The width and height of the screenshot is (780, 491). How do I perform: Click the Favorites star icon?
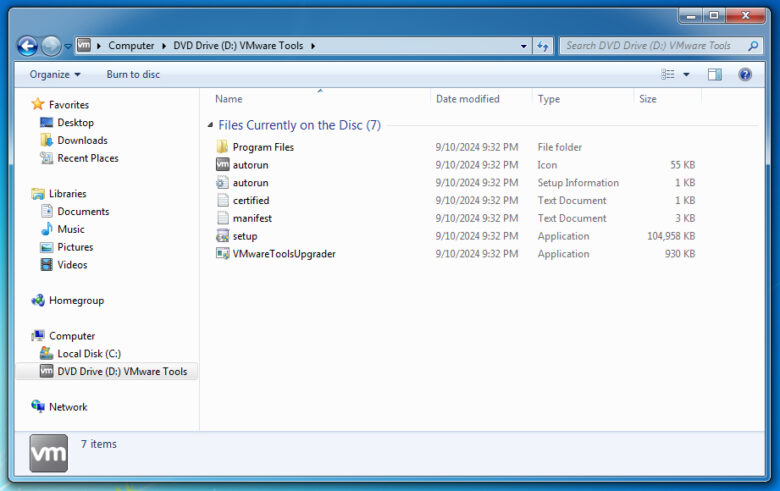tap(38, 104)
